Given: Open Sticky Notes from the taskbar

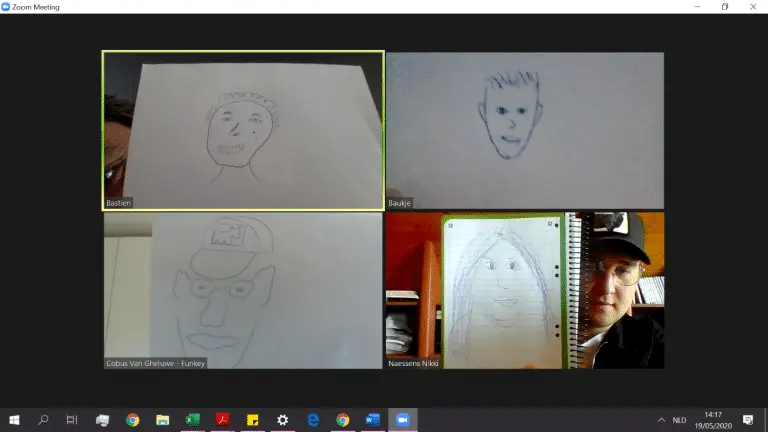Looking at the screenshot, I should [x=253, y=420].
